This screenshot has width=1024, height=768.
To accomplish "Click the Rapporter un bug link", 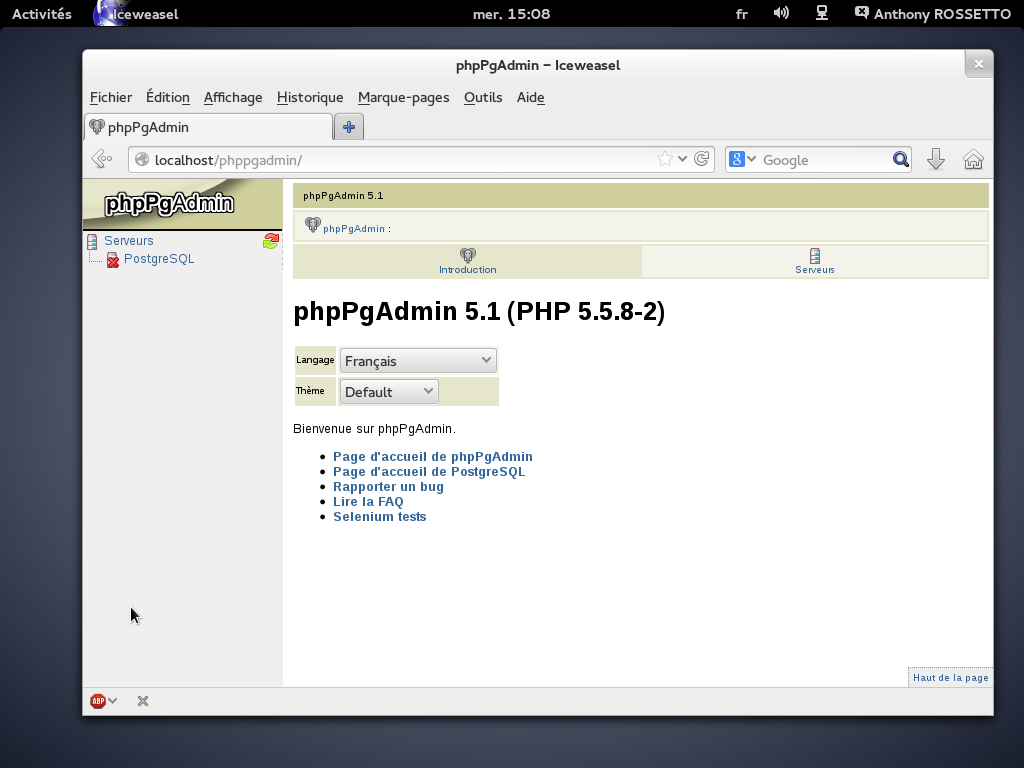I will tap(389, 487).
